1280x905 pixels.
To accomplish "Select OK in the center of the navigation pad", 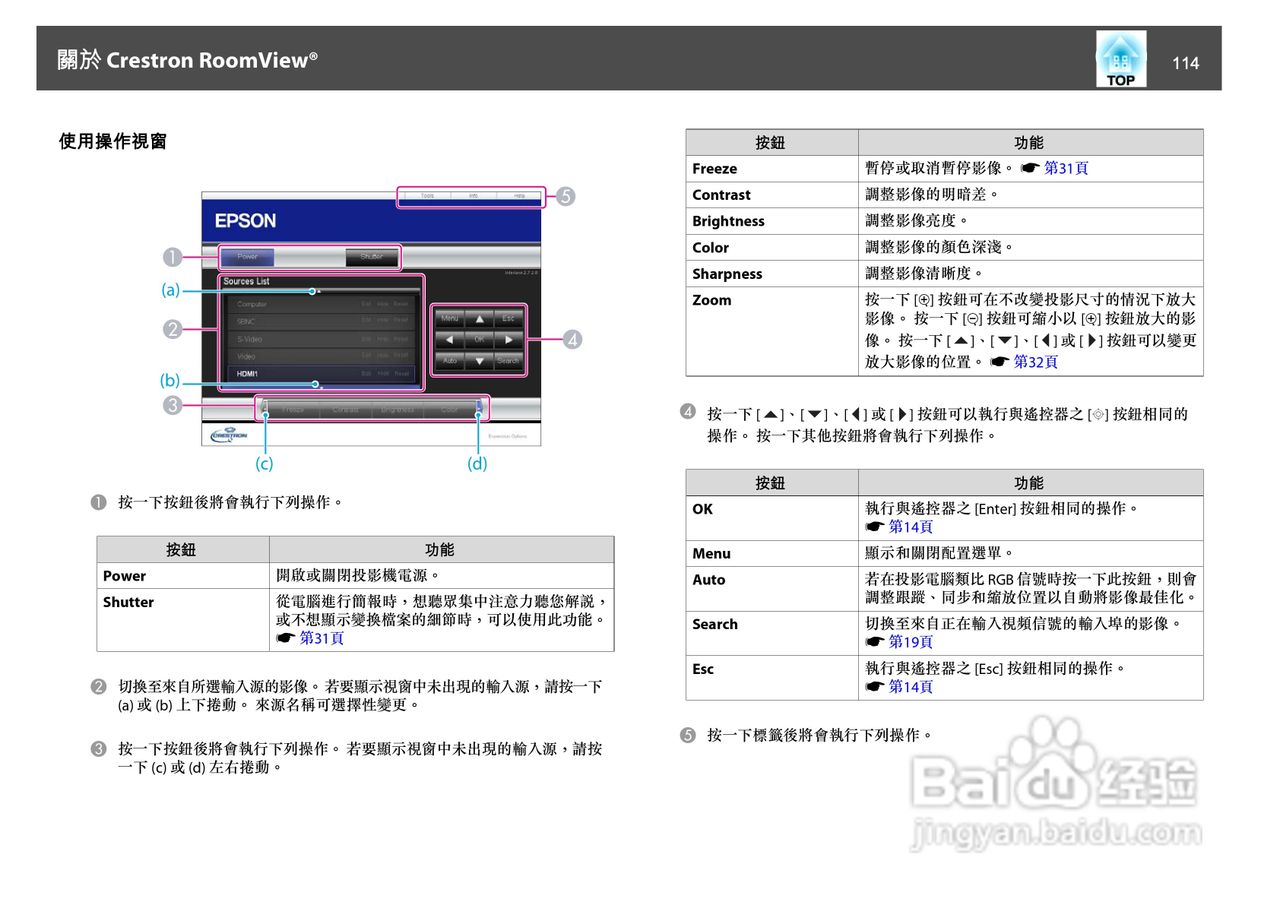I will click(480, 339).
